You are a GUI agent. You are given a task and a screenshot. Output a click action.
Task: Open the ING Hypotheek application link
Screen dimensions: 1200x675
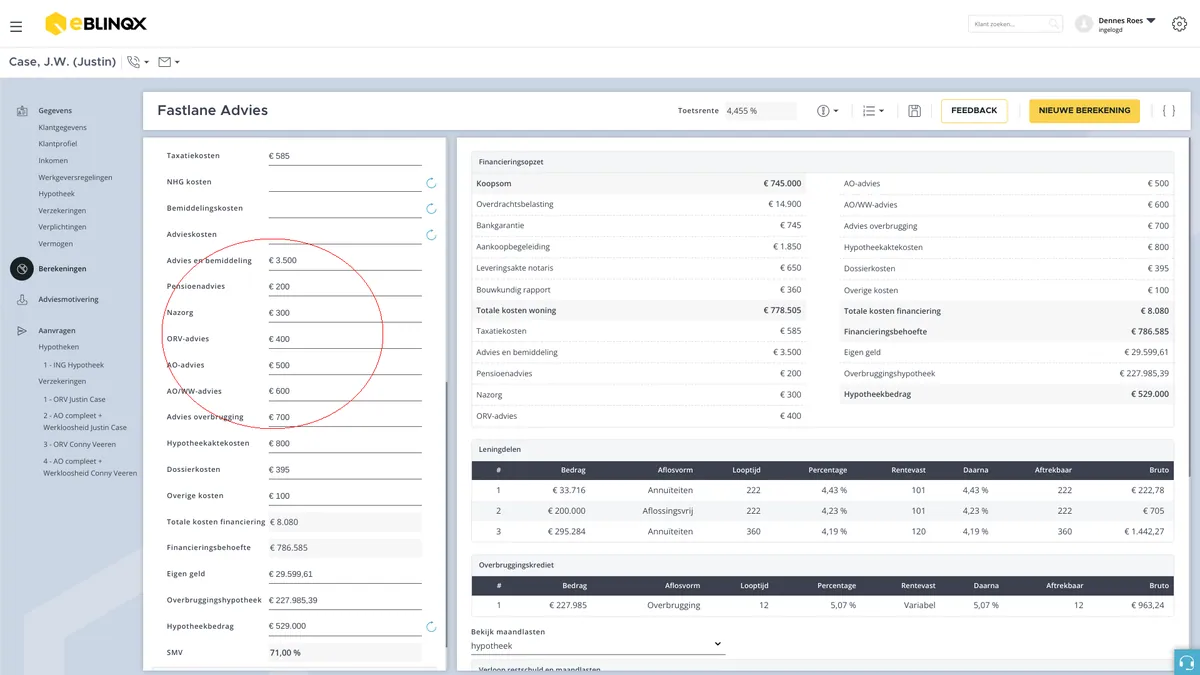[x=73, y=365]
